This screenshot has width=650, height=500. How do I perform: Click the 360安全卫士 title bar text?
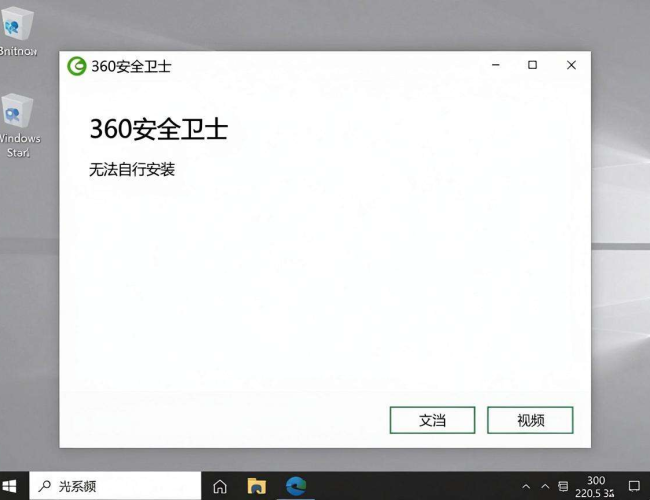pos(131,66)
